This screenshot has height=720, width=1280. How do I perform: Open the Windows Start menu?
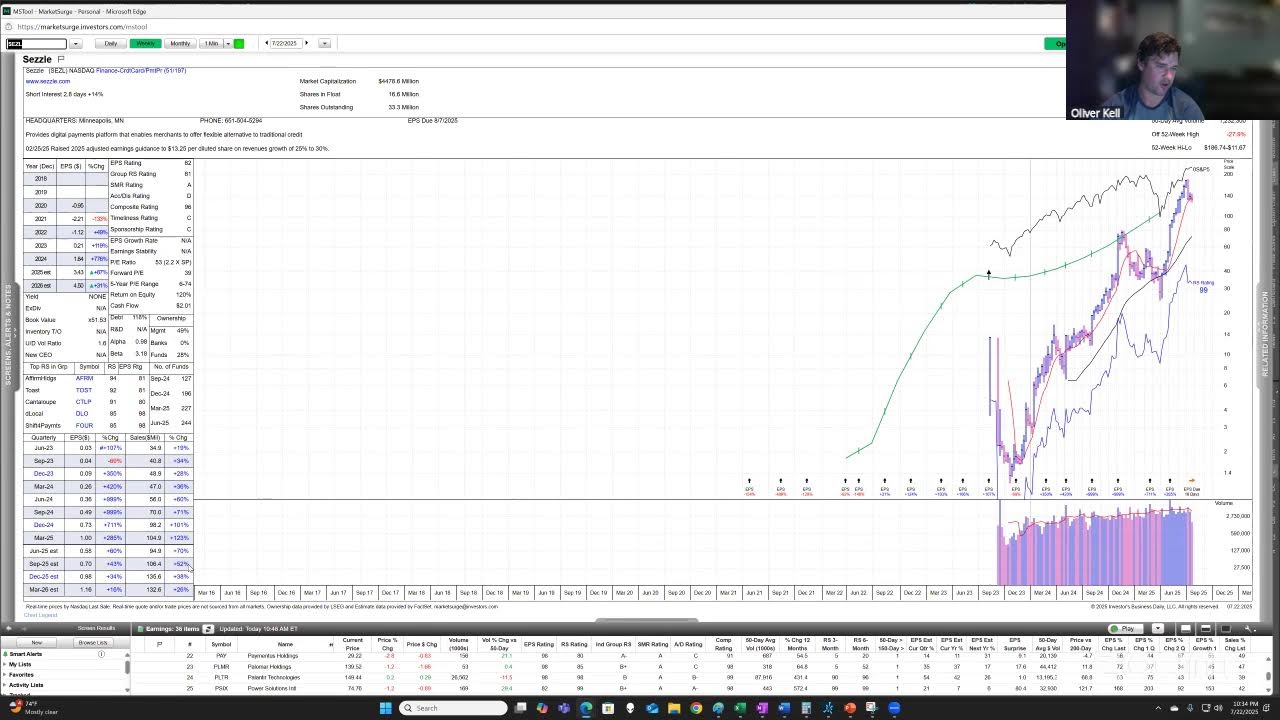(x=386, y=708)
